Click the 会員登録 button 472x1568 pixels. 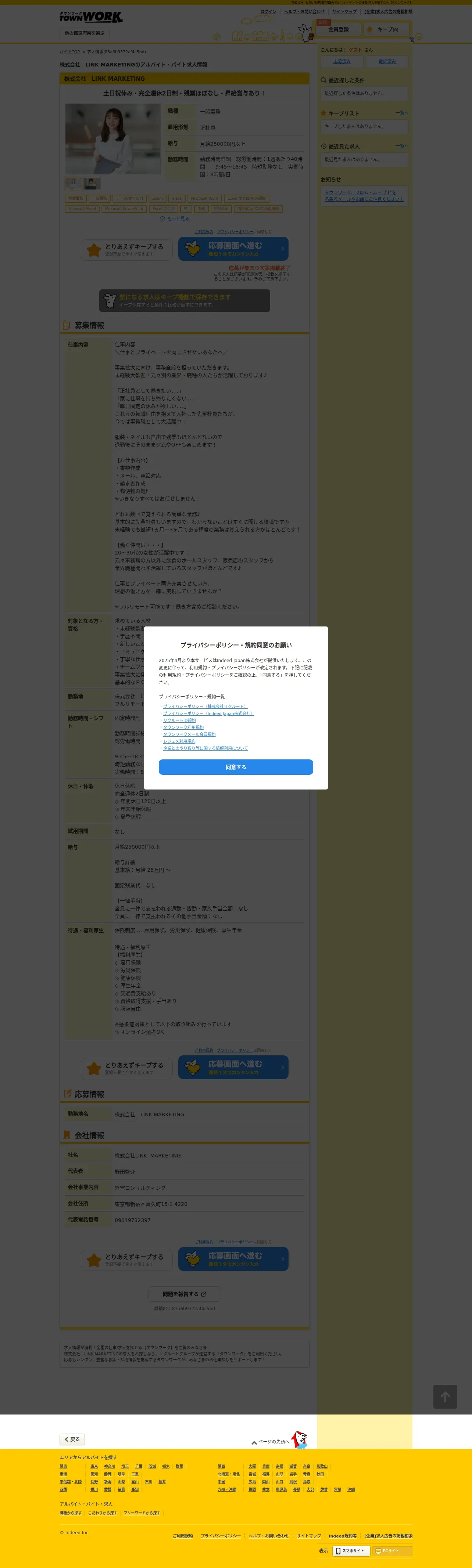coord(339,29)
